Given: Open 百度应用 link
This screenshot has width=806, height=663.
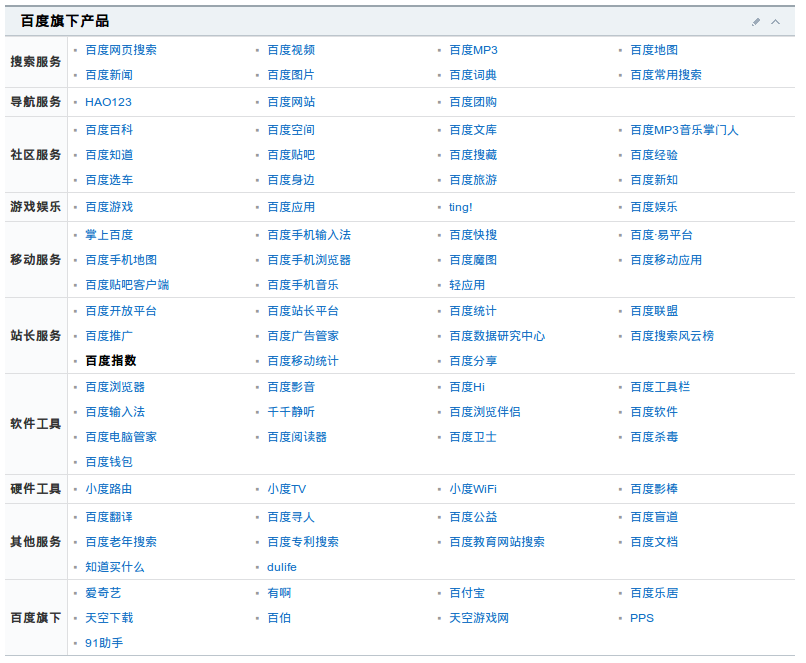Looking at the screenshot, I should coord(291,207).
